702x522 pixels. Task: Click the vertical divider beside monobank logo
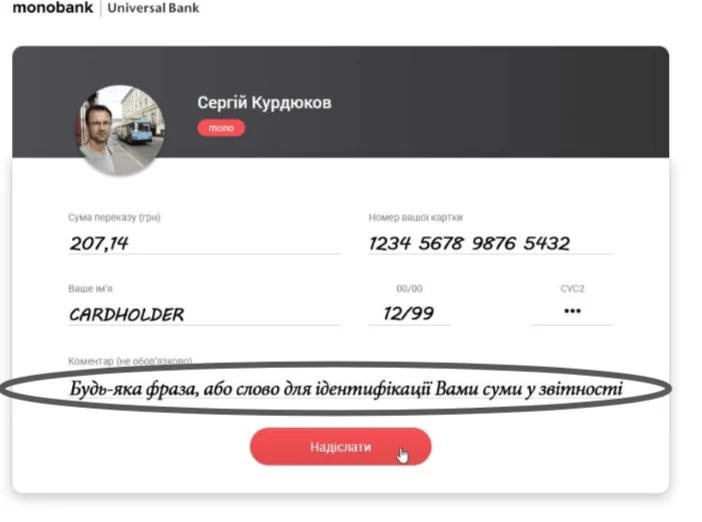pyautogui.click(x=100, y=9)
